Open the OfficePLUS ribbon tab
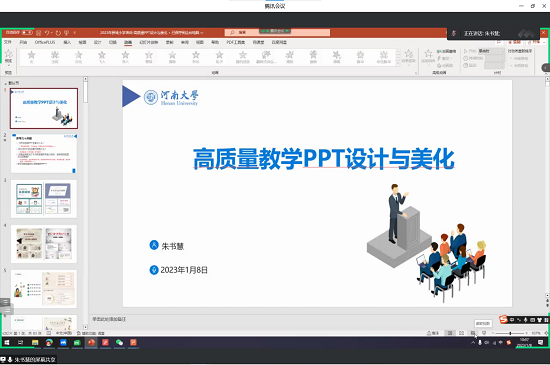 click(x=45, y=42)
